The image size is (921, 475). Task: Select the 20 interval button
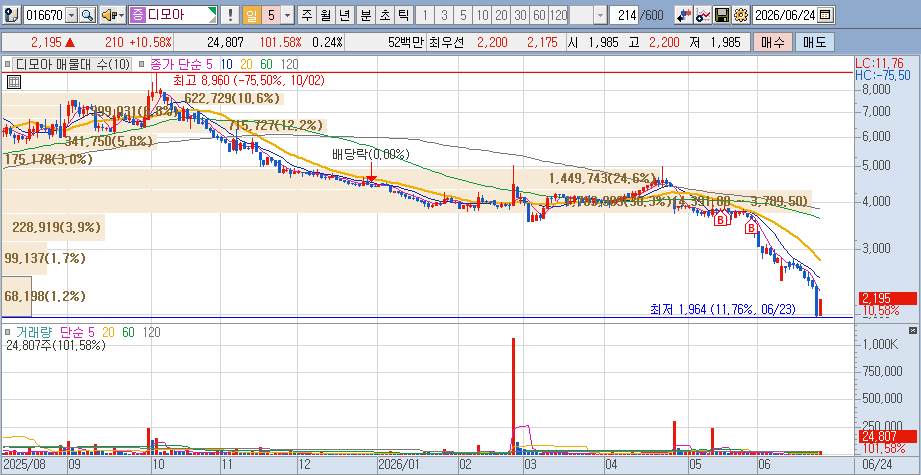pos(501,15)
